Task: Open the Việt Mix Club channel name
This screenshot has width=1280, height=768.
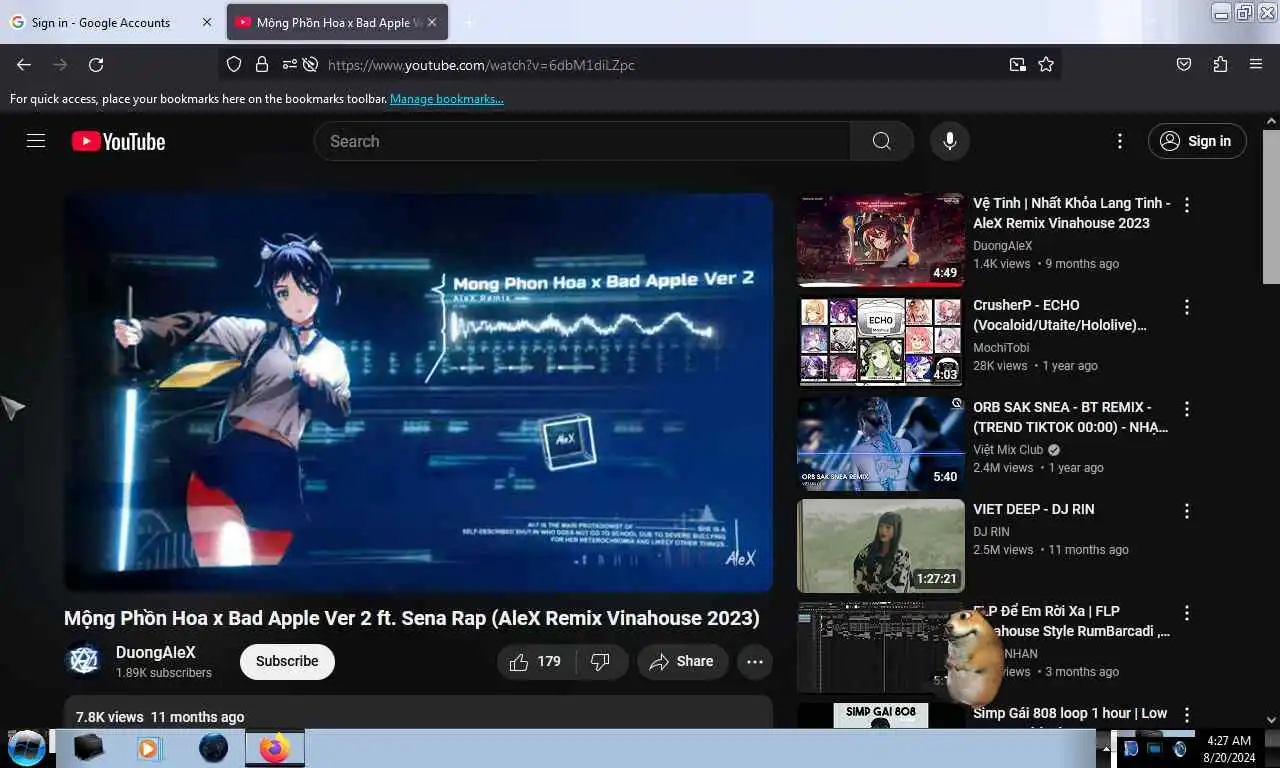Action: [x=1008, y=450]
